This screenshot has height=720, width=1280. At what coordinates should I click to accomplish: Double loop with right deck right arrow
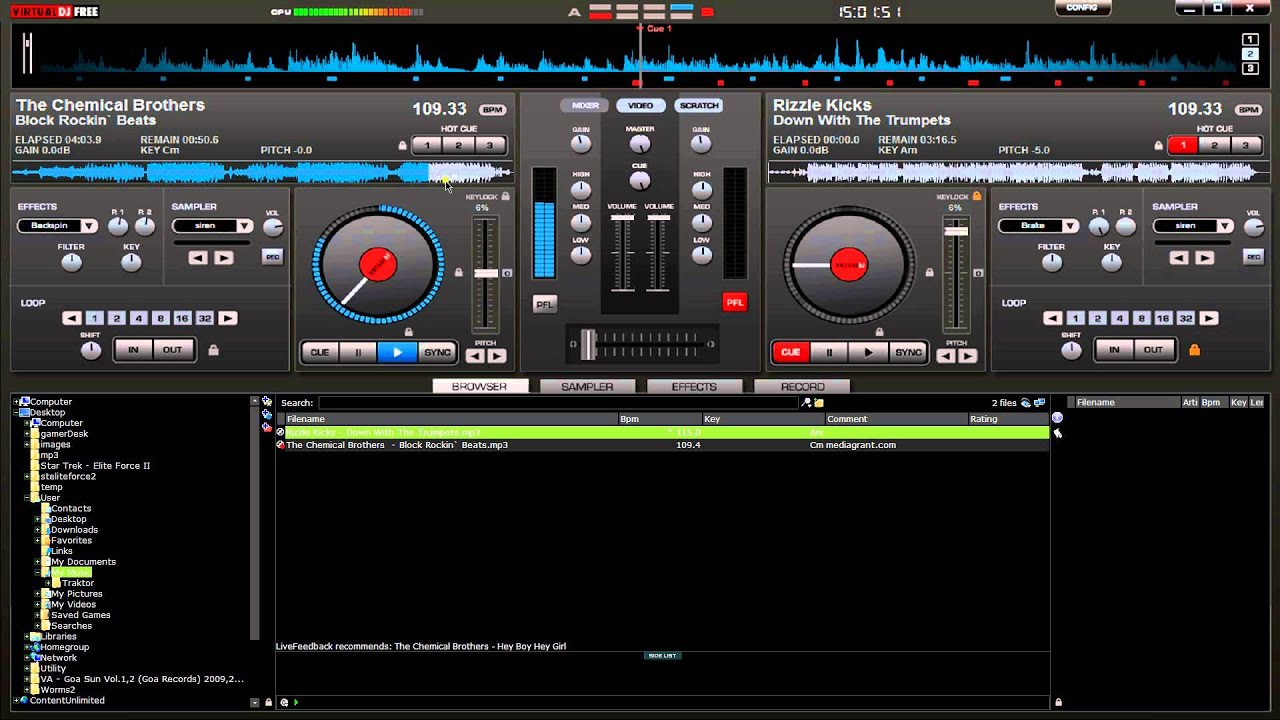coord(1209,318)
